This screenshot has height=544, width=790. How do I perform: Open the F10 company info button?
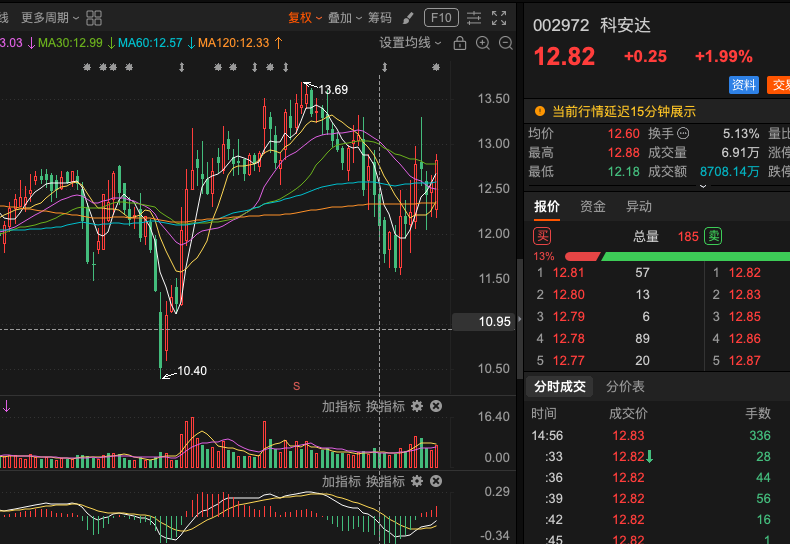tap(441, 18)
